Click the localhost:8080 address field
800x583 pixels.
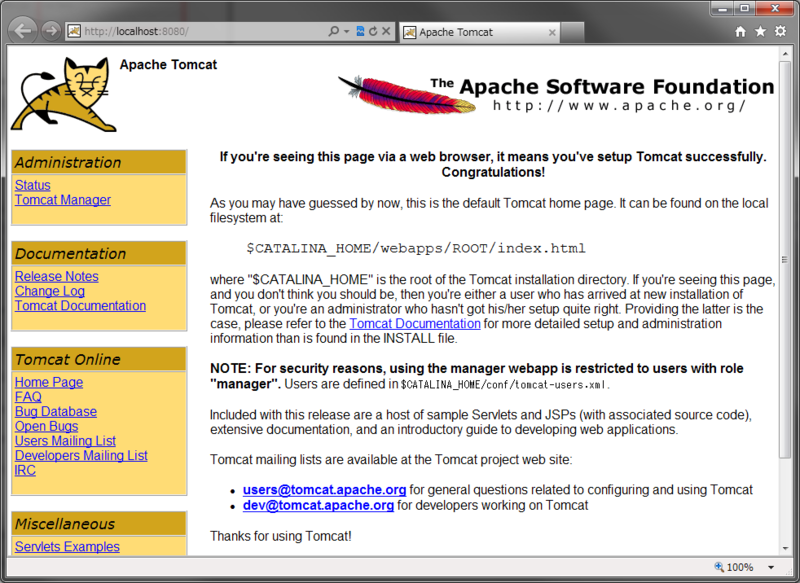(x=204, y=31)
